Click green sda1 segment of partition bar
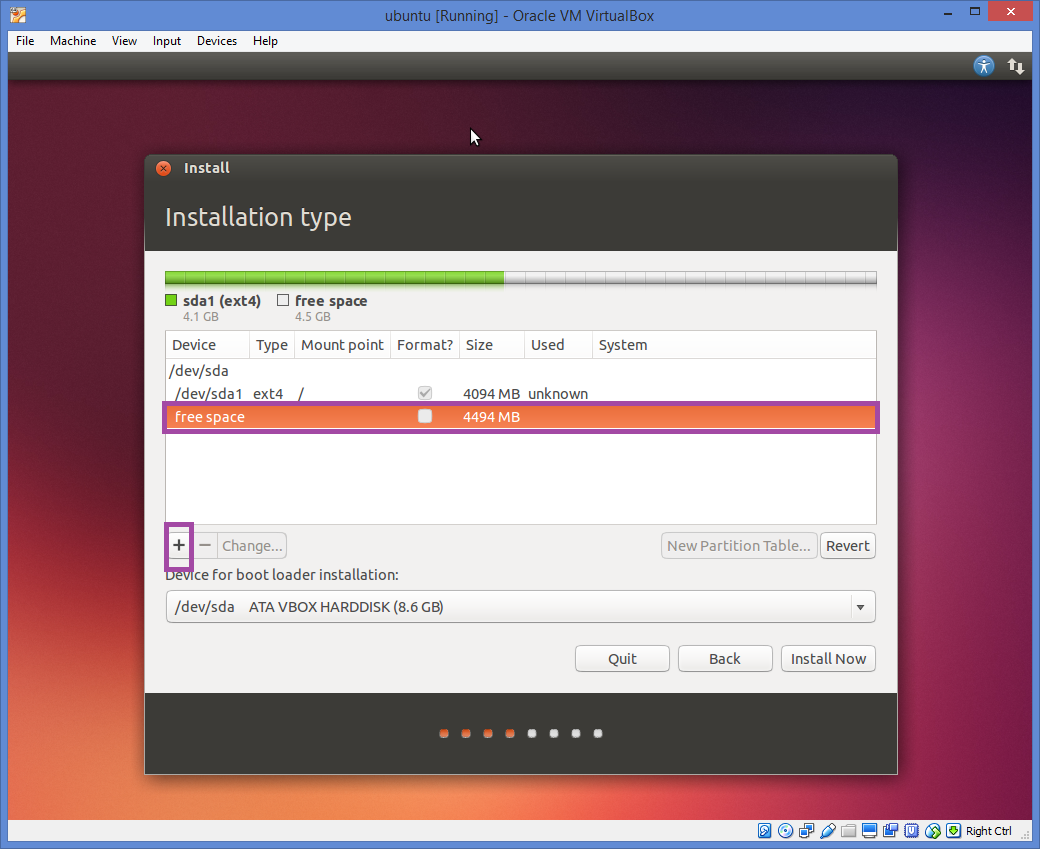Viewport: 1040px width, 849px height. tap(334, 278)
